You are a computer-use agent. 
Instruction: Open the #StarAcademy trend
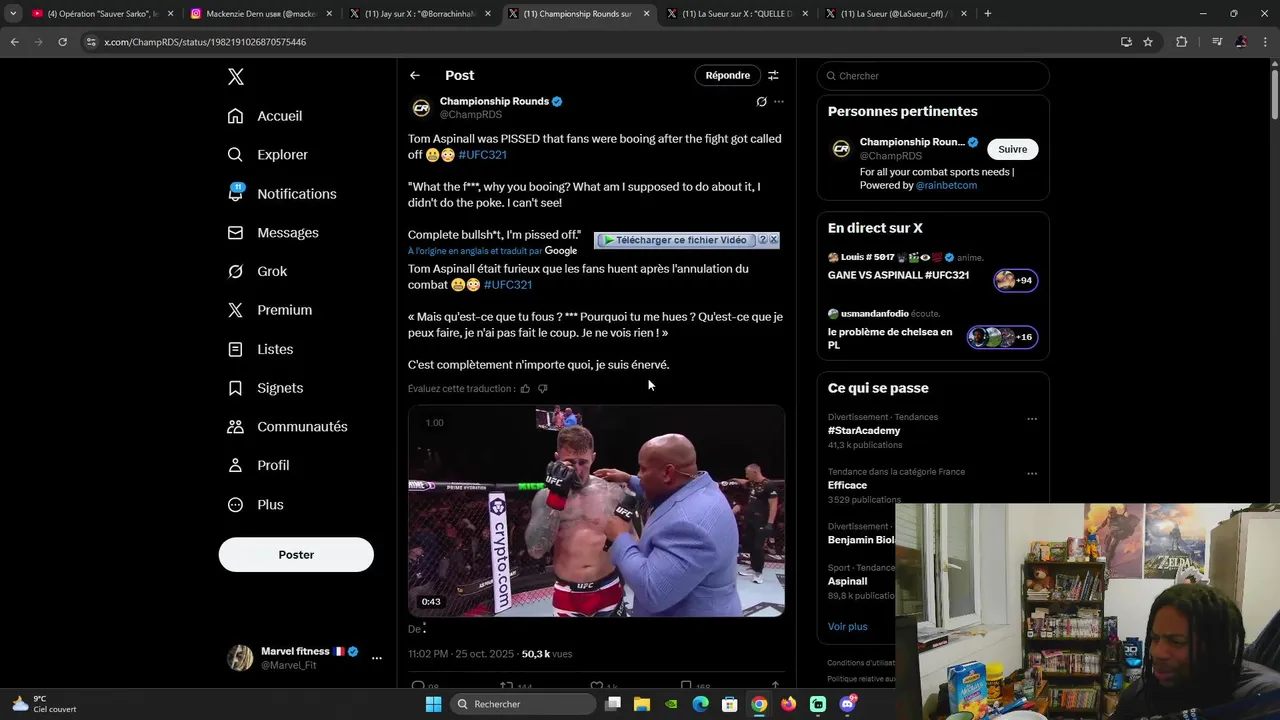coord(864,431)
